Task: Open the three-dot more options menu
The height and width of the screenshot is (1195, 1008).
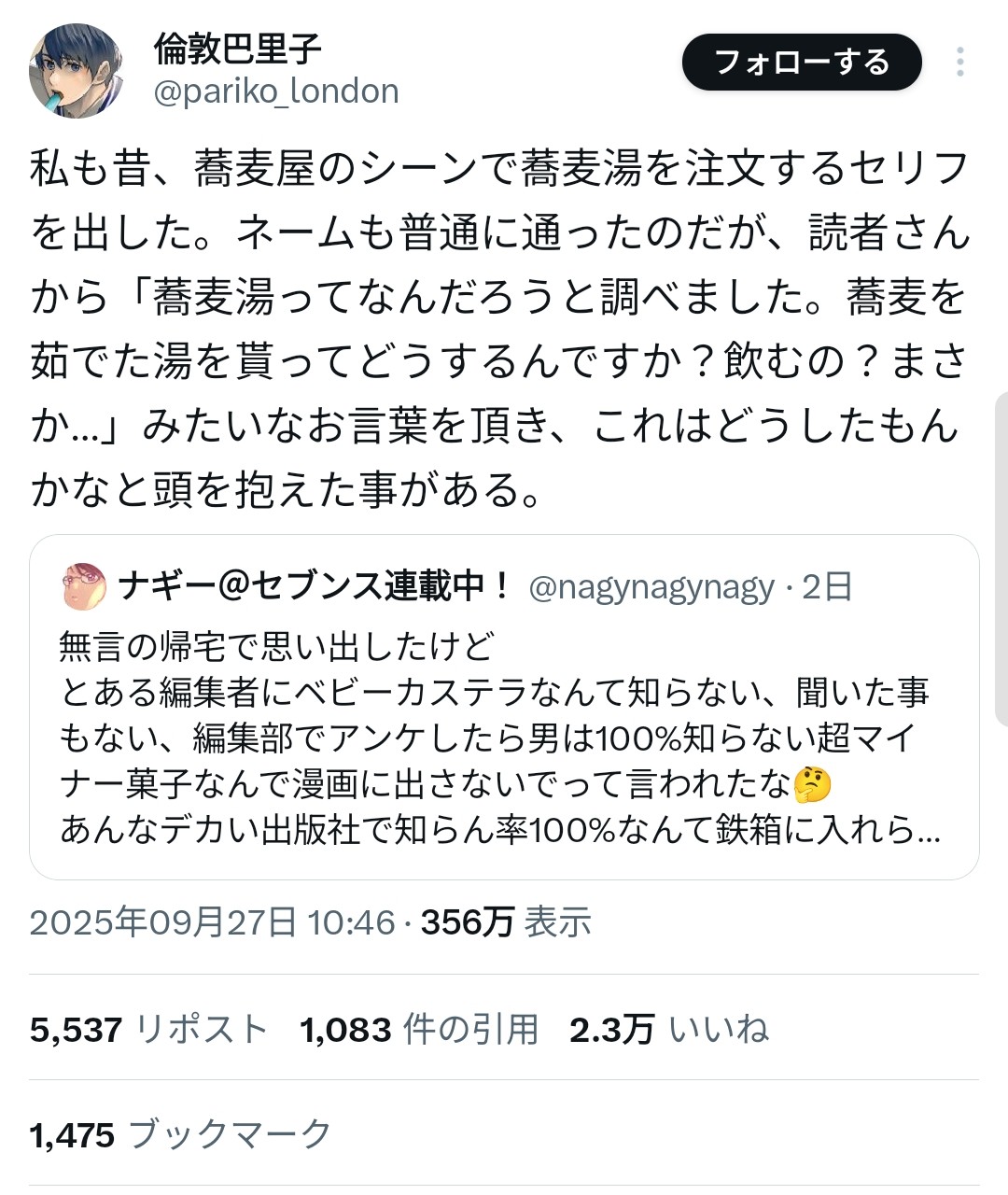Action: click(x=959, y=62)
